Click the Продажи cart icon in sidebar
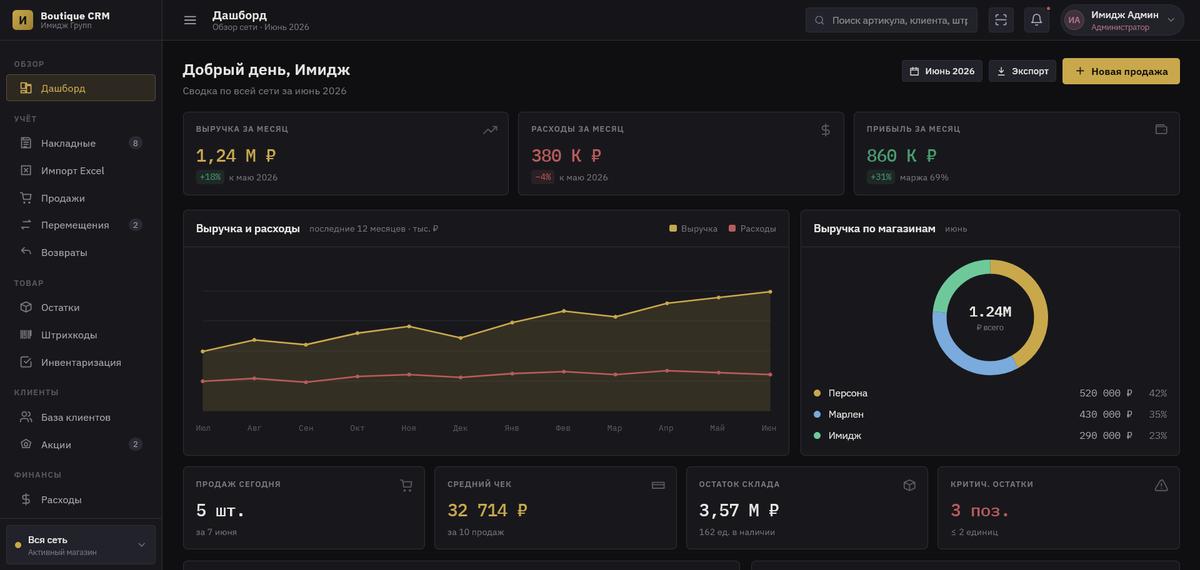 pyautogui.click(x=26, y=198)
